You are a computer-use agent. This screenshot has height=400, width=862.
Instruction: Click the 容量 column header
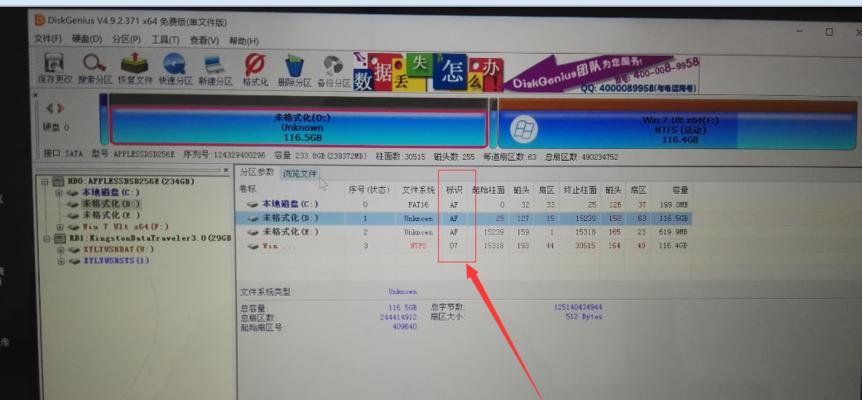click(x=679, y=191)
